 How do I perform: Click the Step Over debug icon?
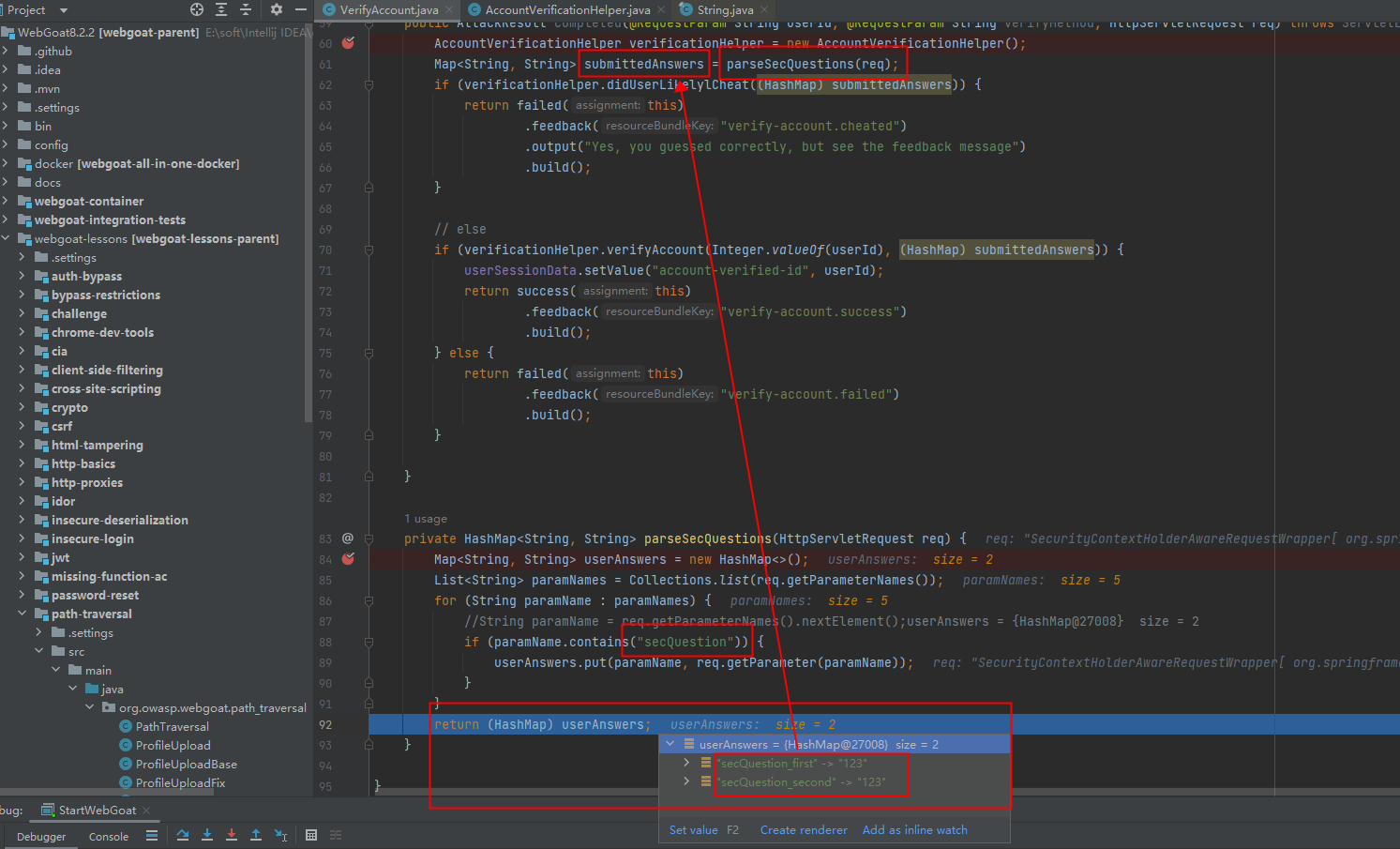pyautogui.click(x=183, y=835)
